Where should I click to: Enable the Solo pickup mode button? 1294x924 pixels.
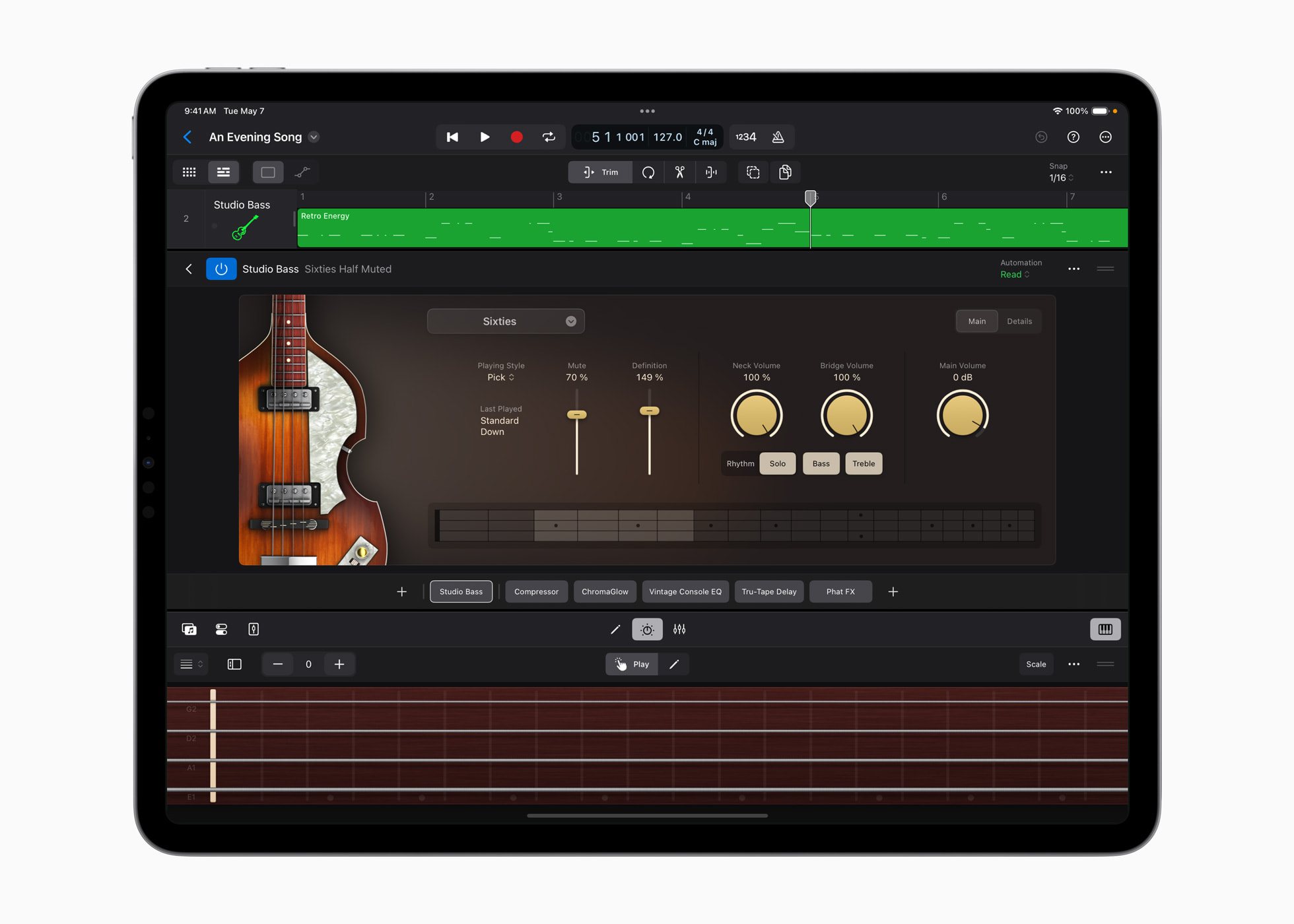click(x=777, y=463)
